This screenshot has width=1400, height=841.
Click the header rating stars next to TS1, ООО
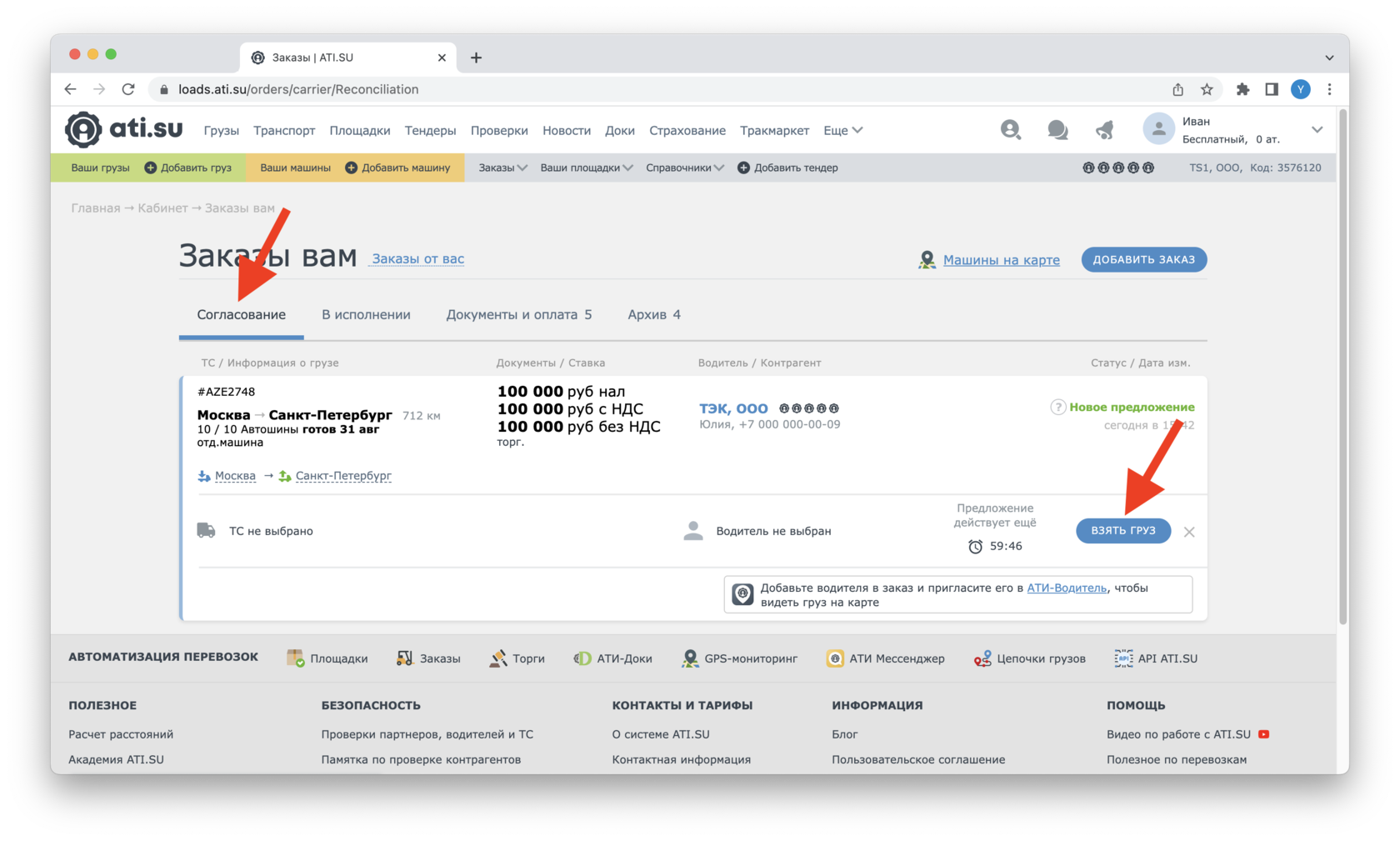pos(1118,168)
